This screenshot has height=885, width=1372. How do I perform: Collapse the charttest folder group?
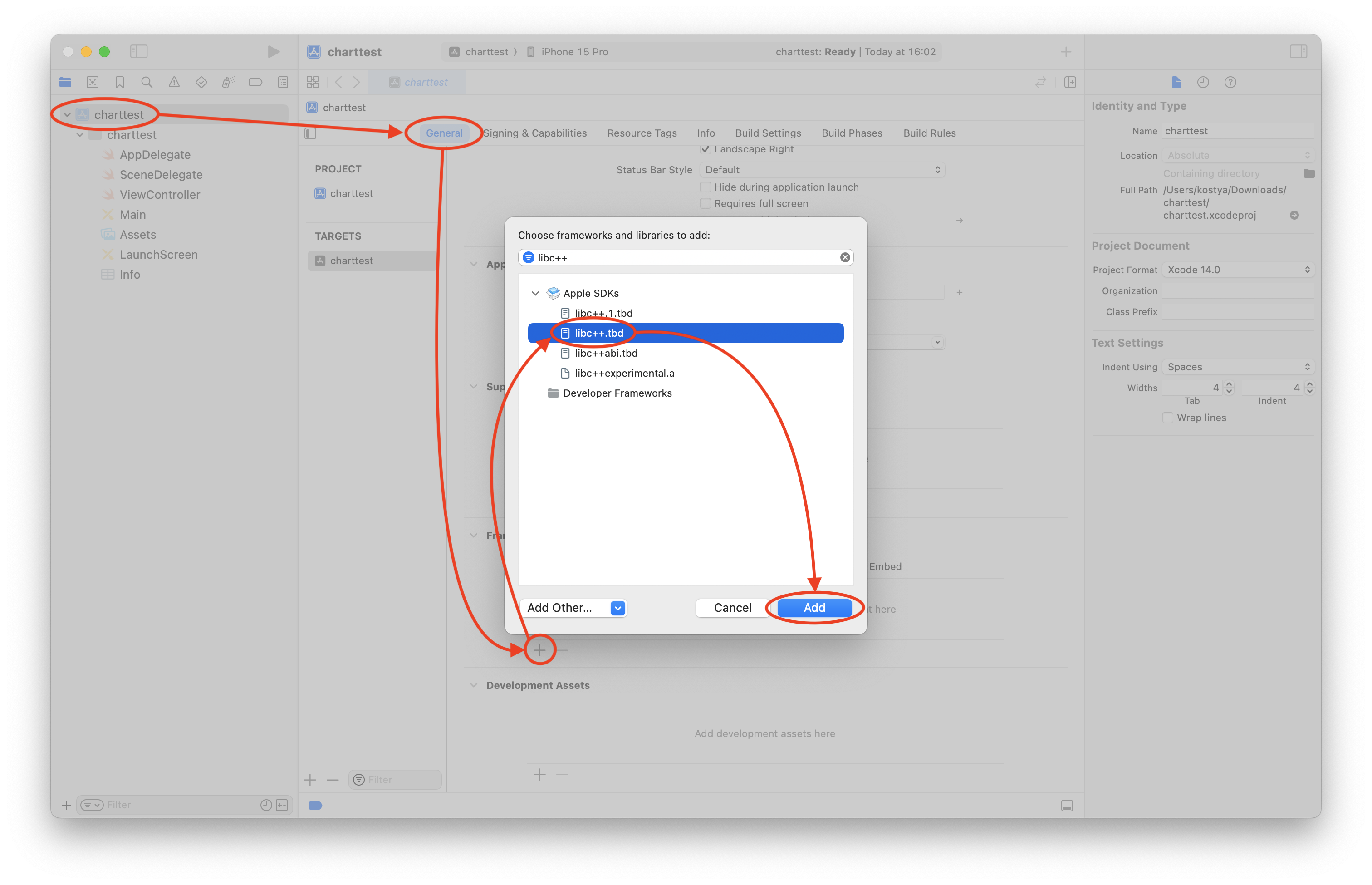coord(80,134)
